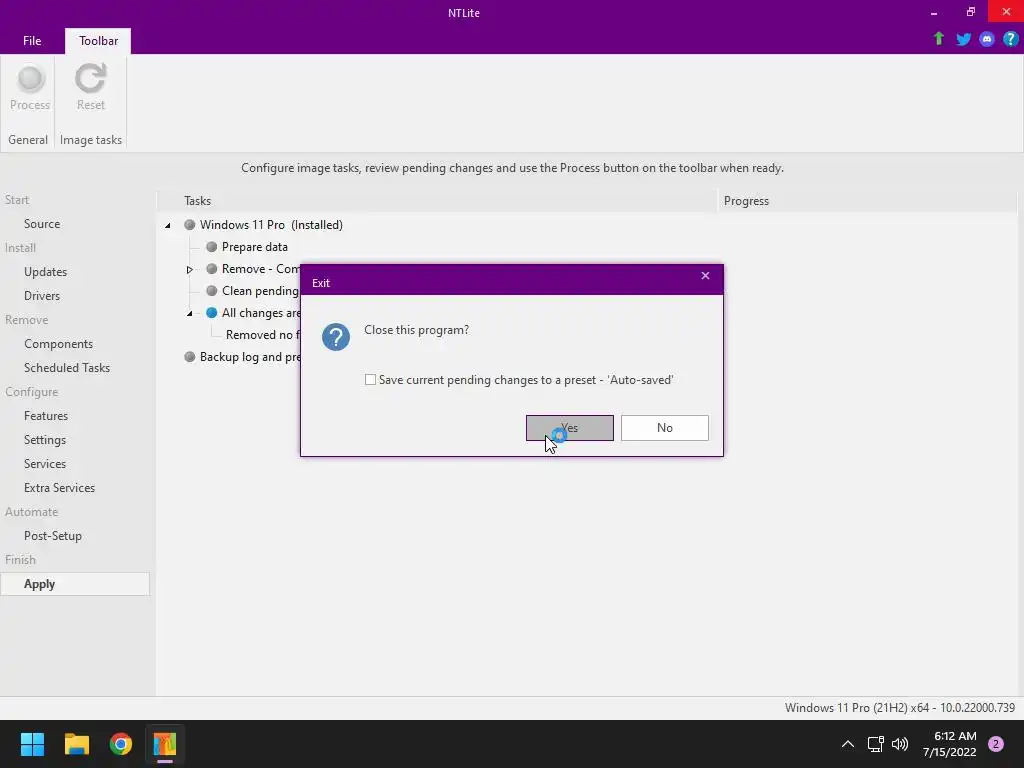The image size is (1024, 768).
Task: Click the Backup log status bullet
Action: coord(190,357)
